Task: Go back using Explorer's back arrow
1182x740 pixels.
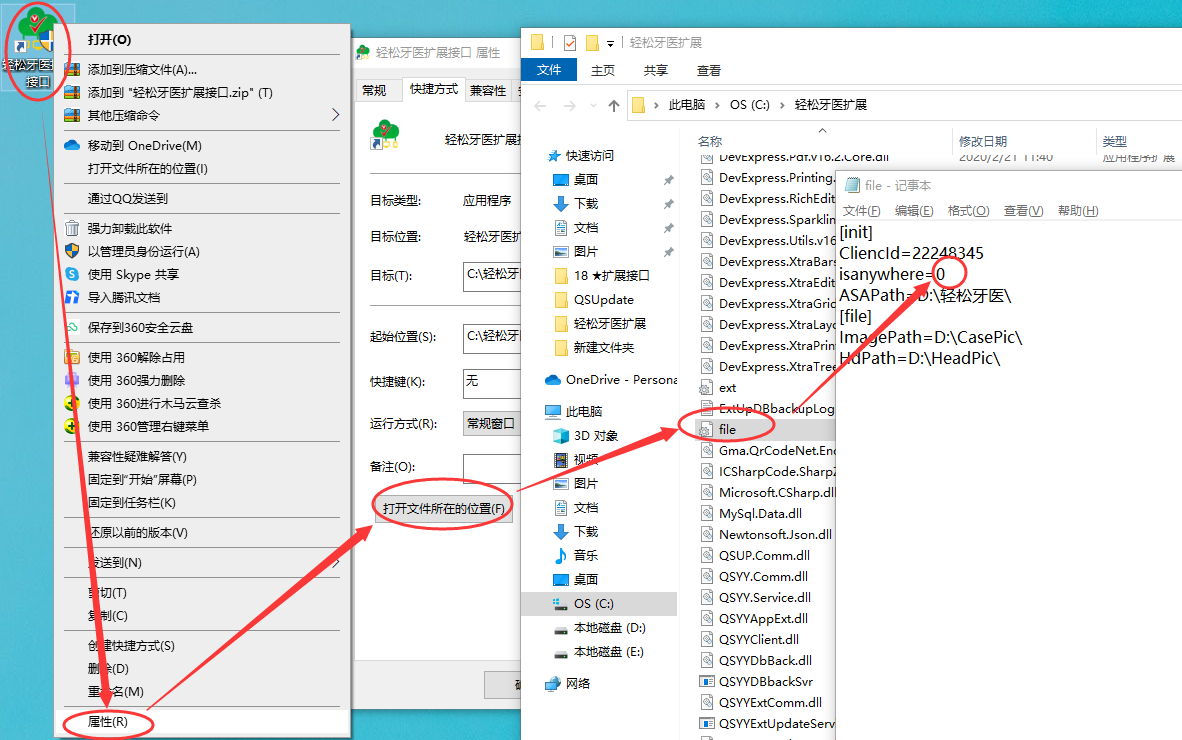Action: [540, 105]
